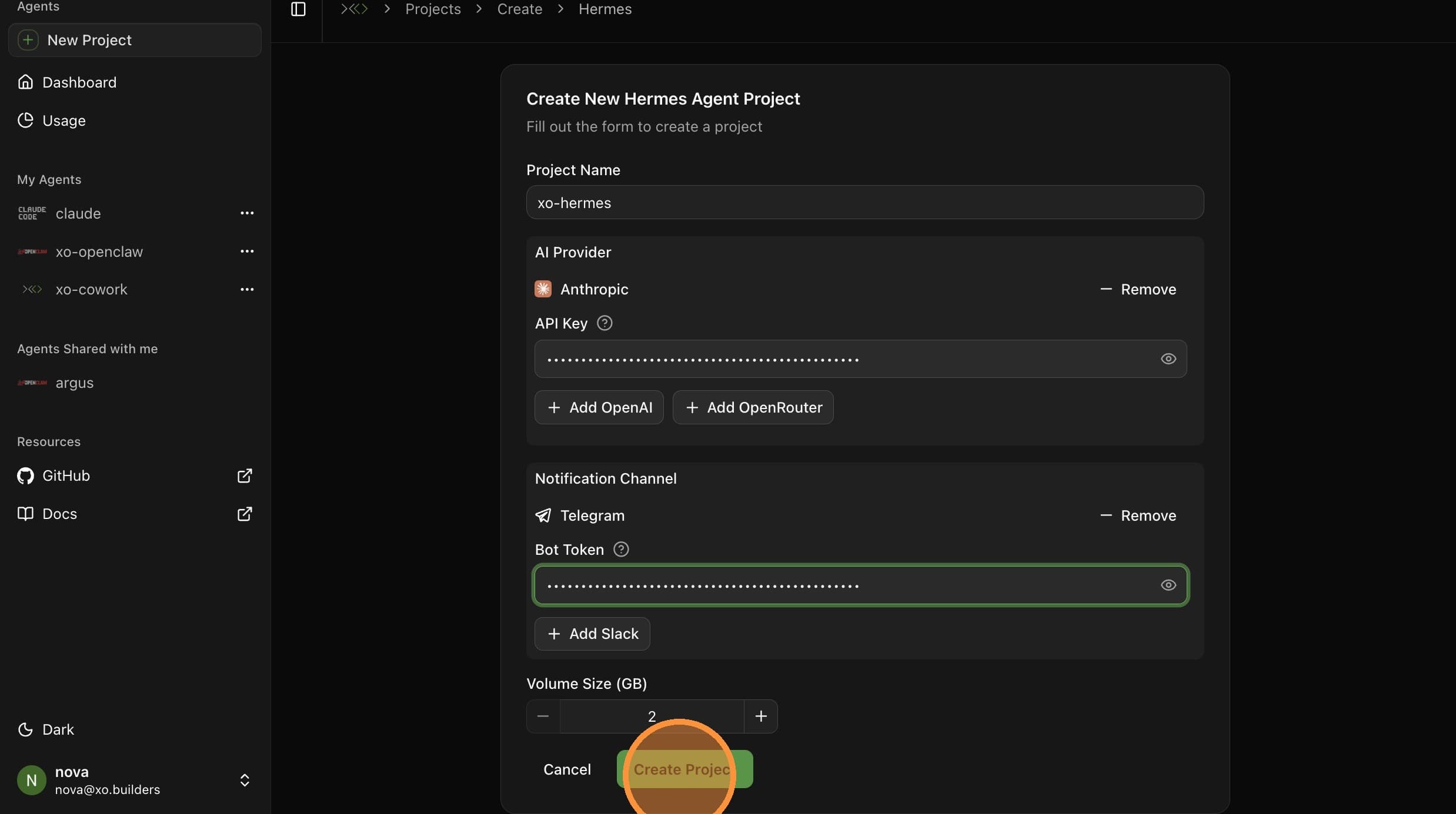The width and height of the screenshot is (1456, 814).
Task: Submit the Create Project button
Action: point(684,769)
